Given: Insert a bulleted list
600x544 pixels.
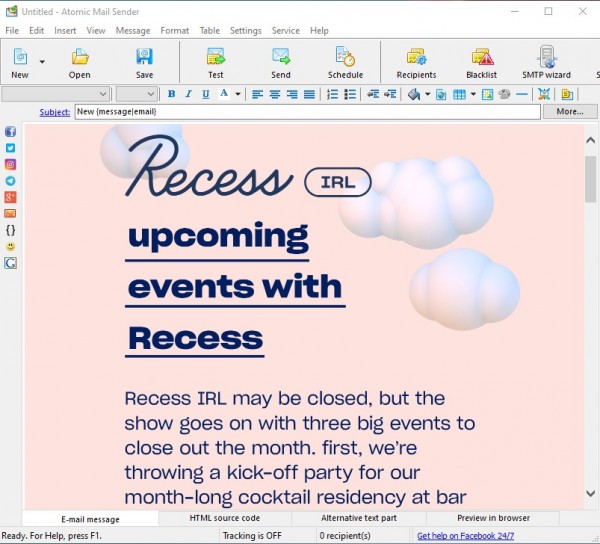Looking at the screenshot, I should coord(350,94).
